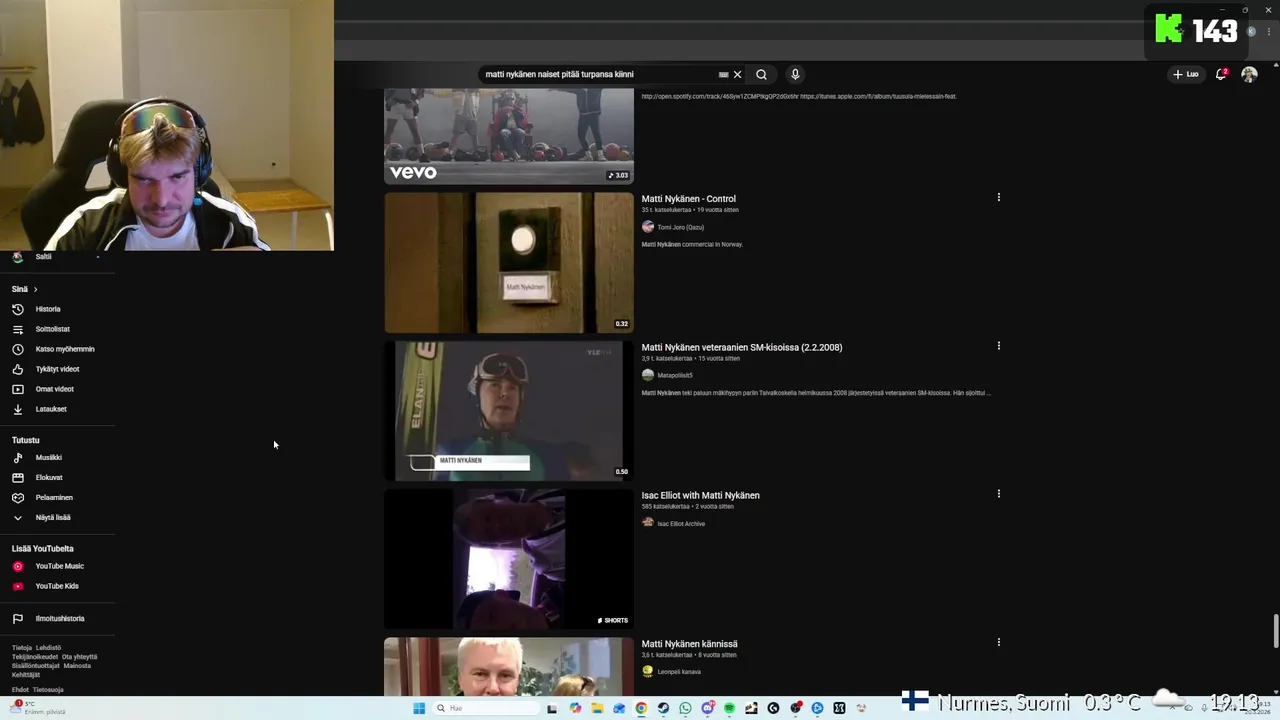
Task: Open Ota yhteyttä footer link
Action: 79,657
